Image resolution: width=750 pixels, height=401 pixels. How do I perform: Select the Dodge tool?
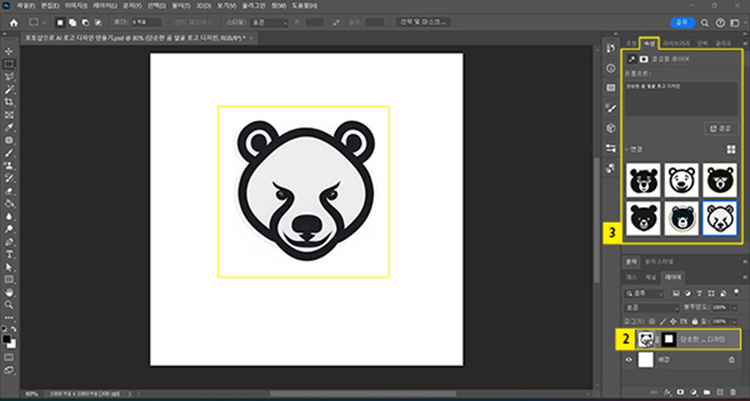coord(9,229)
